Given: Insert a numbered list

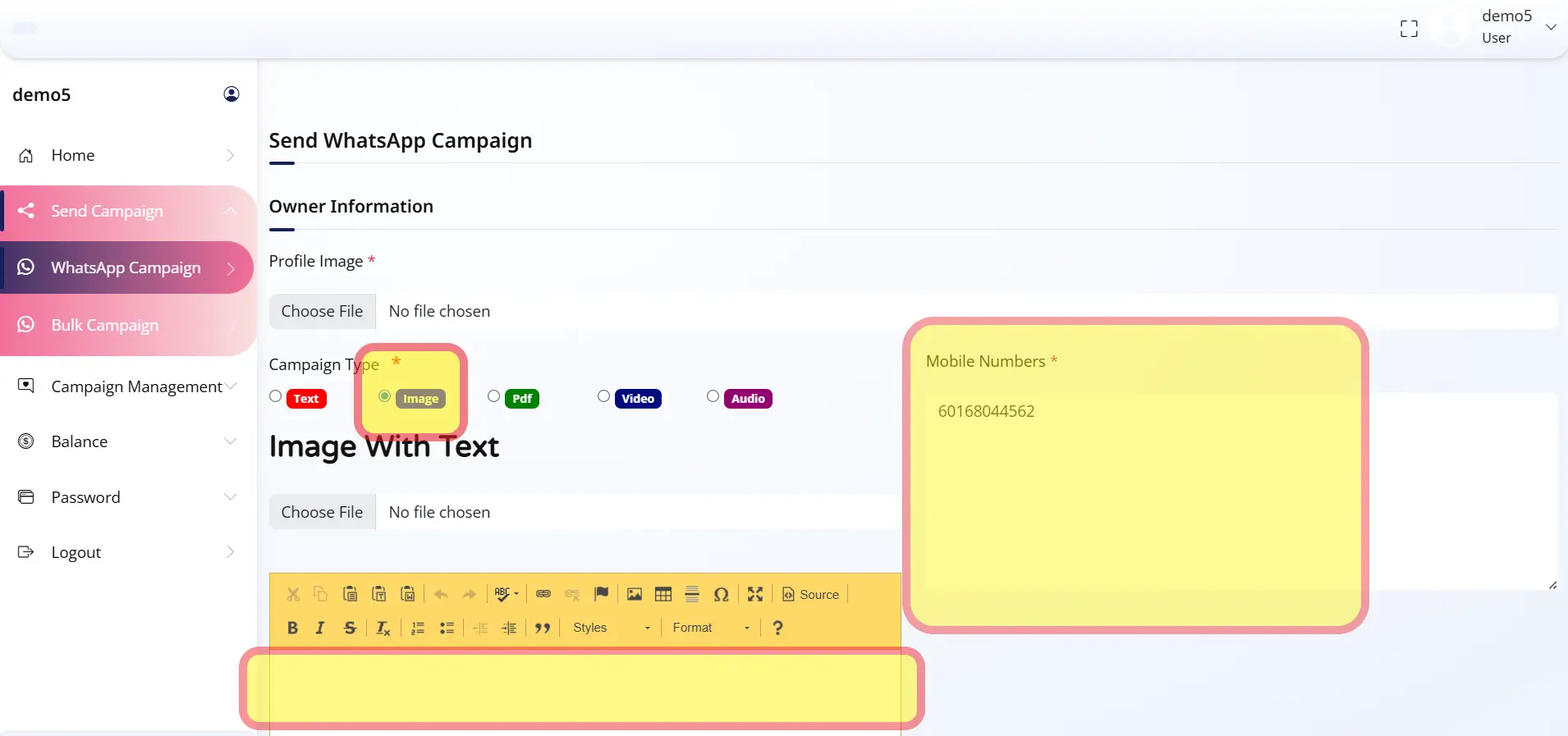Looking at the screenshot, I should click(x=418, y=628).
